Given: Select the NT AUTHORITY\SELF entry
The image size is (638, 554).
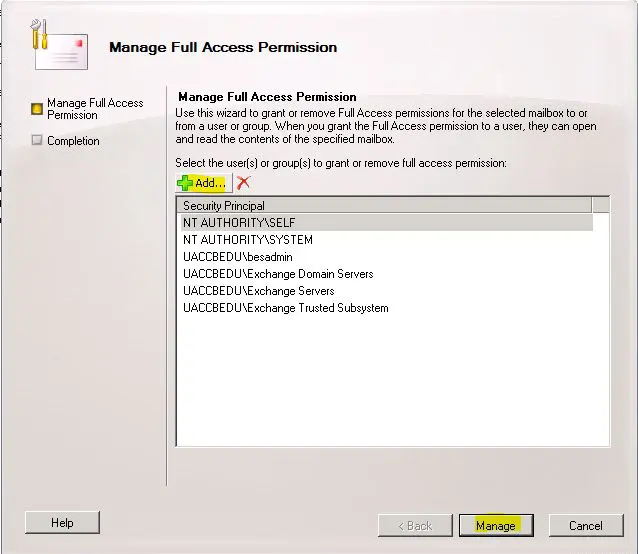Looking at the screenshot, I should pyautogui.click(x=239, y=222).
